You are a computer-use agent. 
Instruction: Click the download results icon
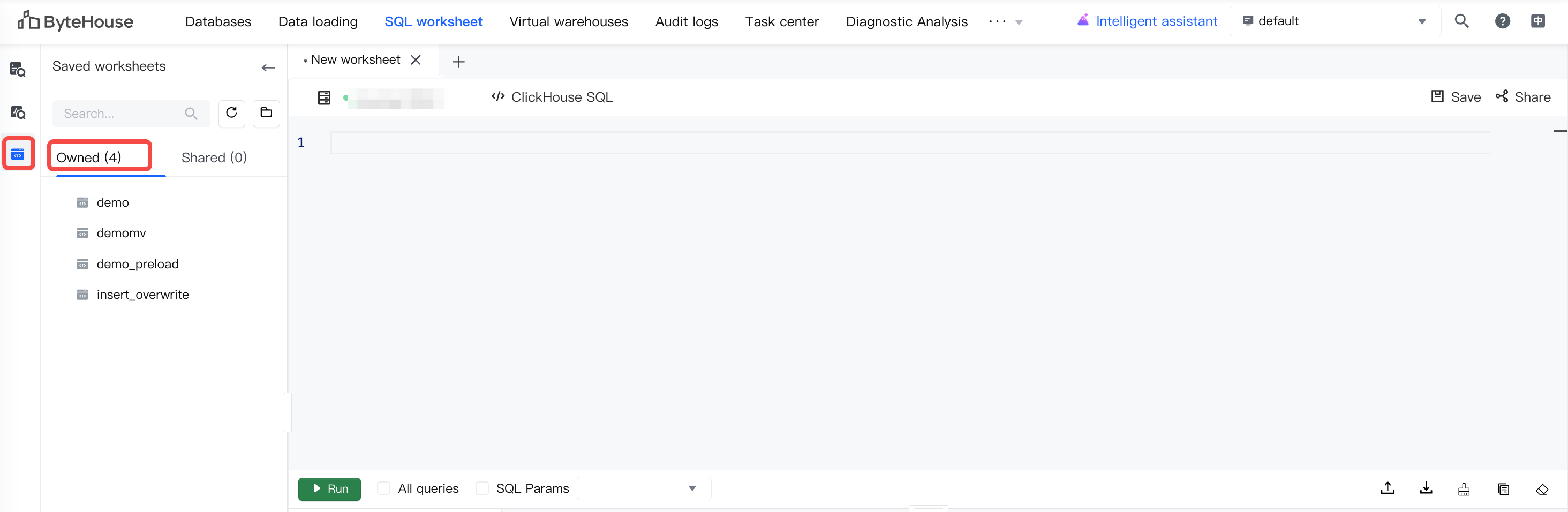coord(1426,488)
